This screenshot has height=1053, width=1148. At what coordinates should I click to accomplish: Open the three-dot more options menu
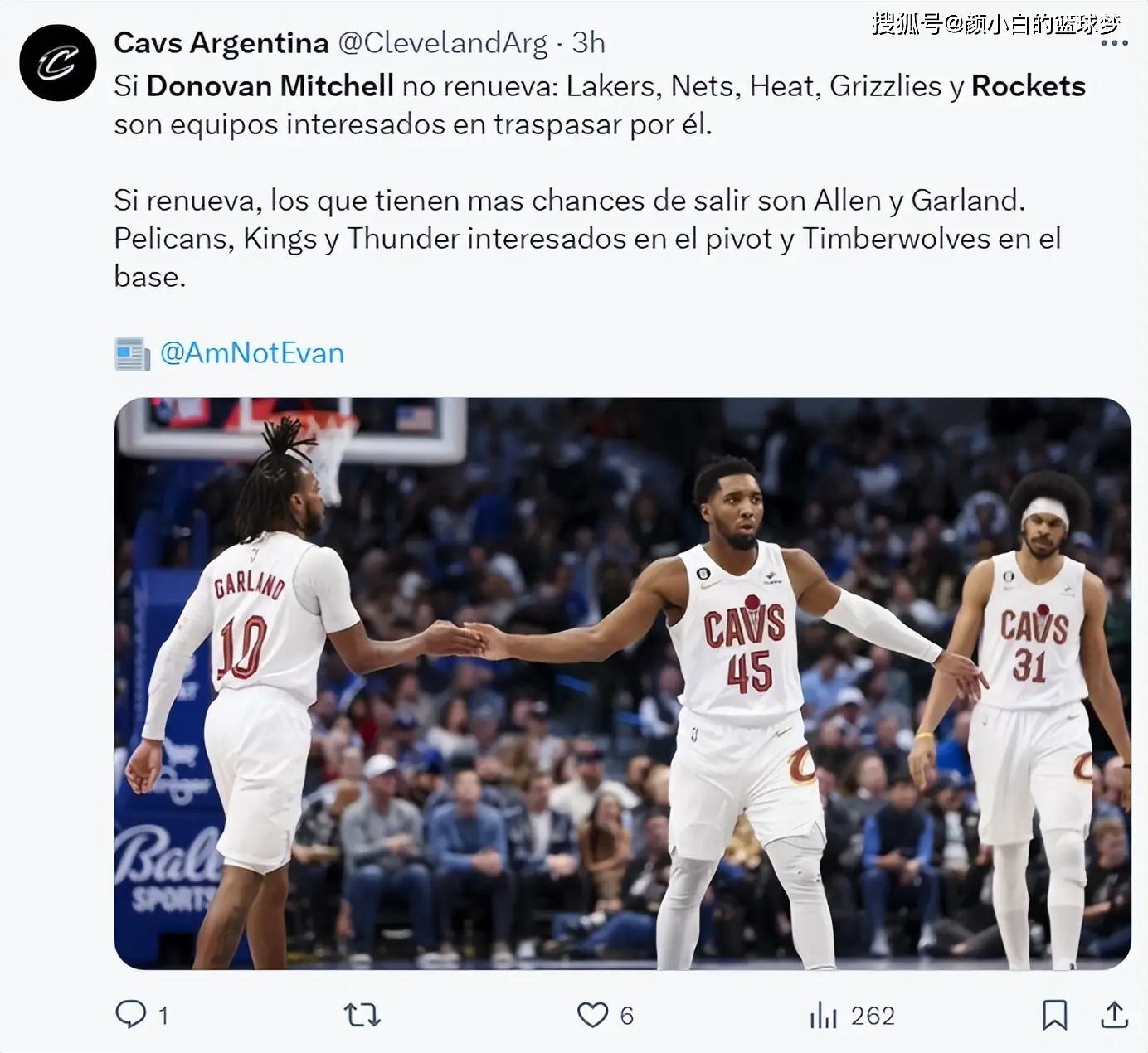click(1114, 43)
